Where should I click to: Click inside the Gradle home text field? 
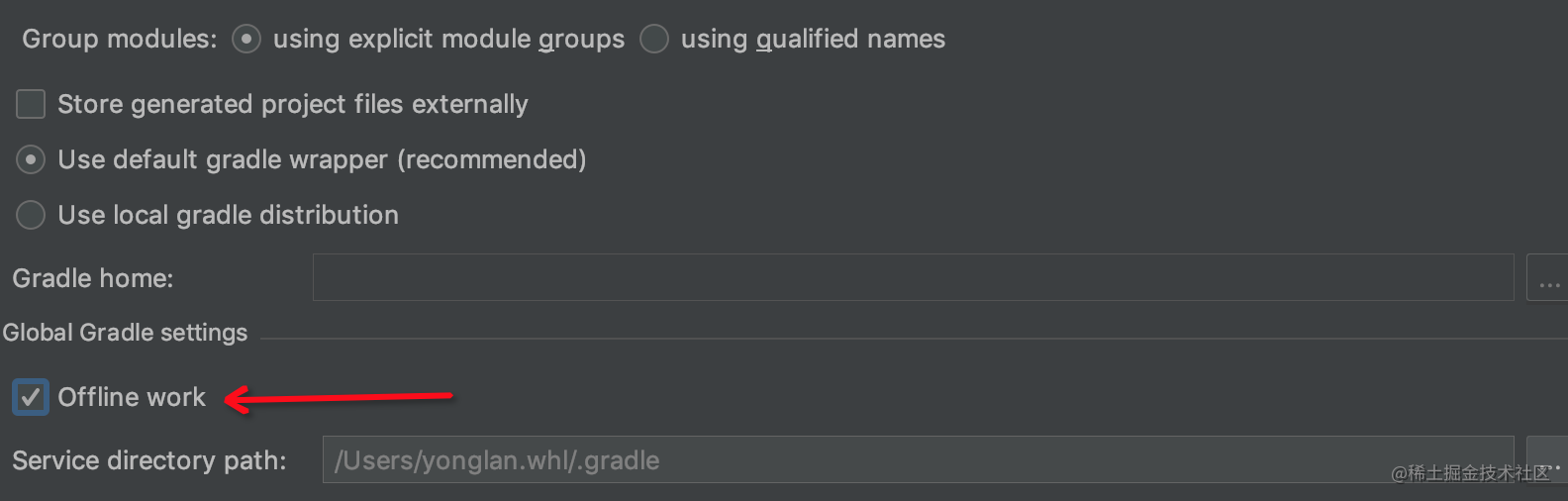pos(913,277)
